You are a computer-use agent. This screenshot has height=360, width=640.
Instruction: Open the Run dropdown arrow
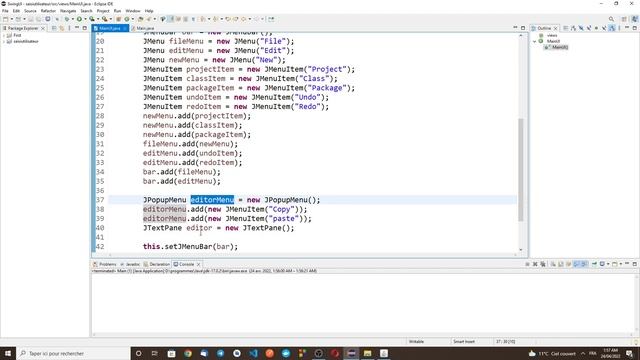[x=85, y=19]
